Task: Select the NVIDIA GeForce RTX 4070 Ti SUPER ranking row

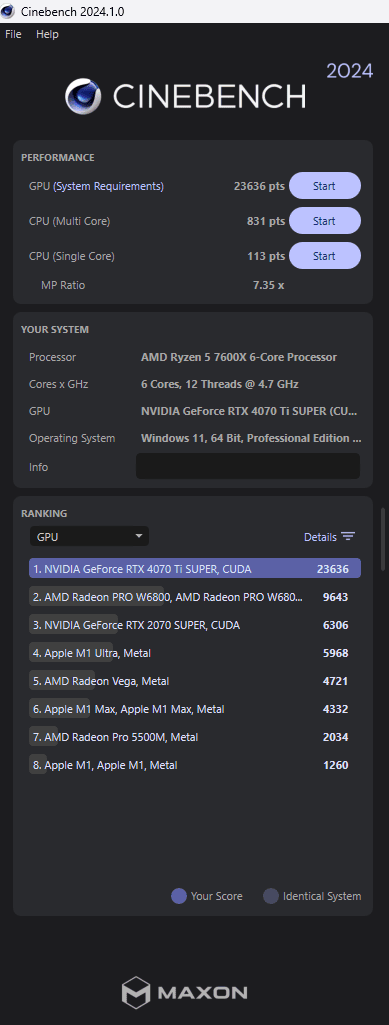Action: (x=195, y=569)
